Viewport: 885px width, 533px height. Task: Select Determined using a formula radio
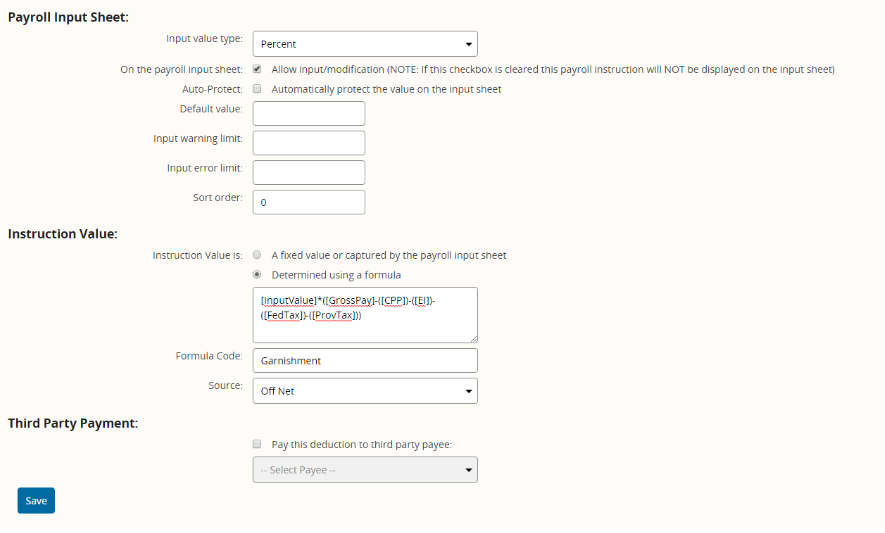(257, 275)
